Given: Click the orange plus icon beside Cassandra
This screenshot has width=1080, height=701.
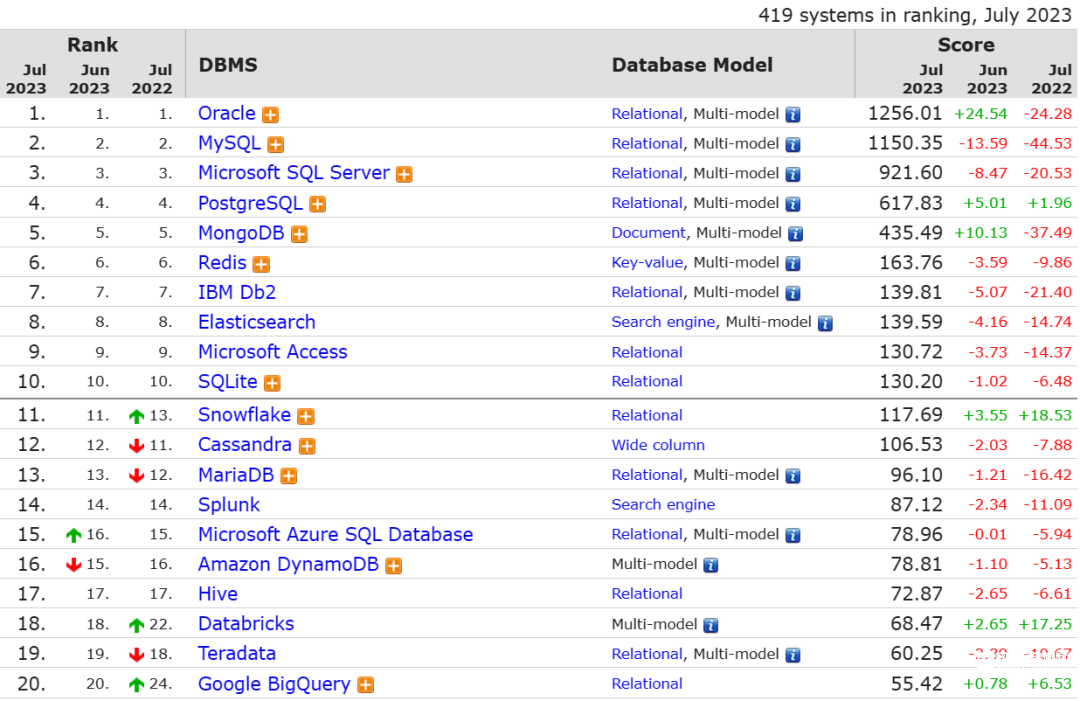Looking at the screenshot, I should click(307, 447).
